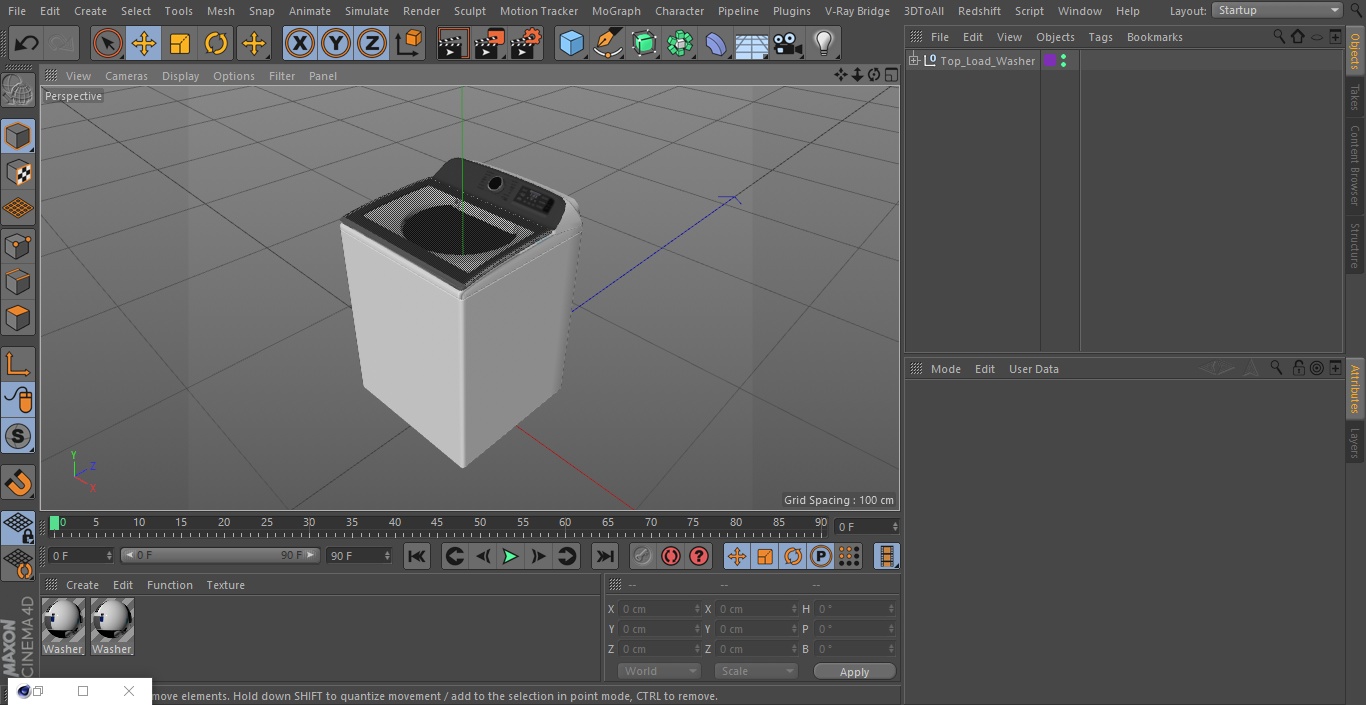Toggle autokeying button
1366x705 pixels.
671,556
